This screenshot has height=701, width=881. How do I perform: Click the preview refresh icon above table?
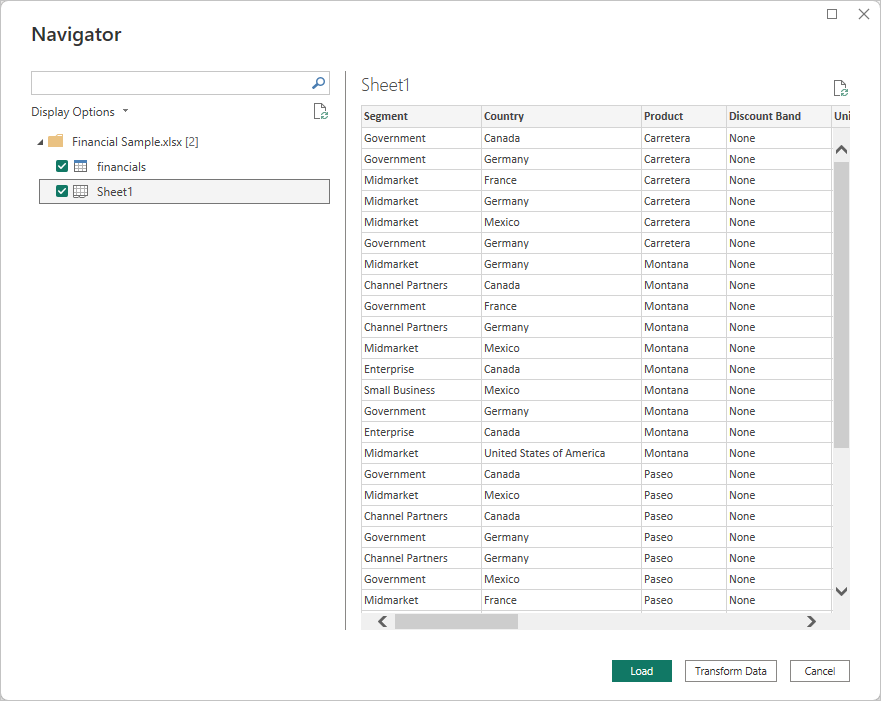coord(840,88)
